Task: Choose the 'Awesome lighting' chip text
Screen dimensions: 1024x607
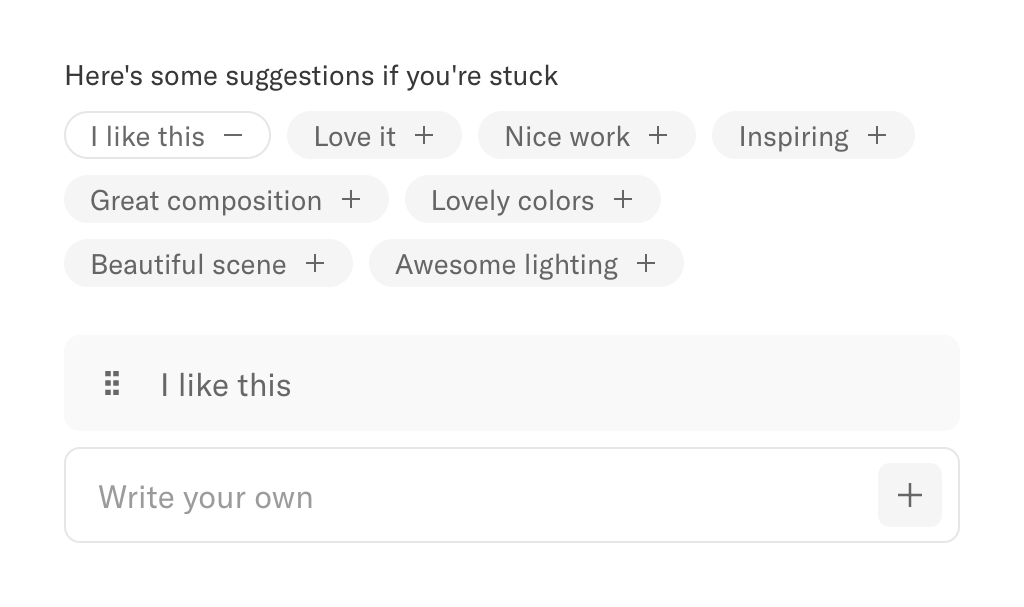Action: 506,264
